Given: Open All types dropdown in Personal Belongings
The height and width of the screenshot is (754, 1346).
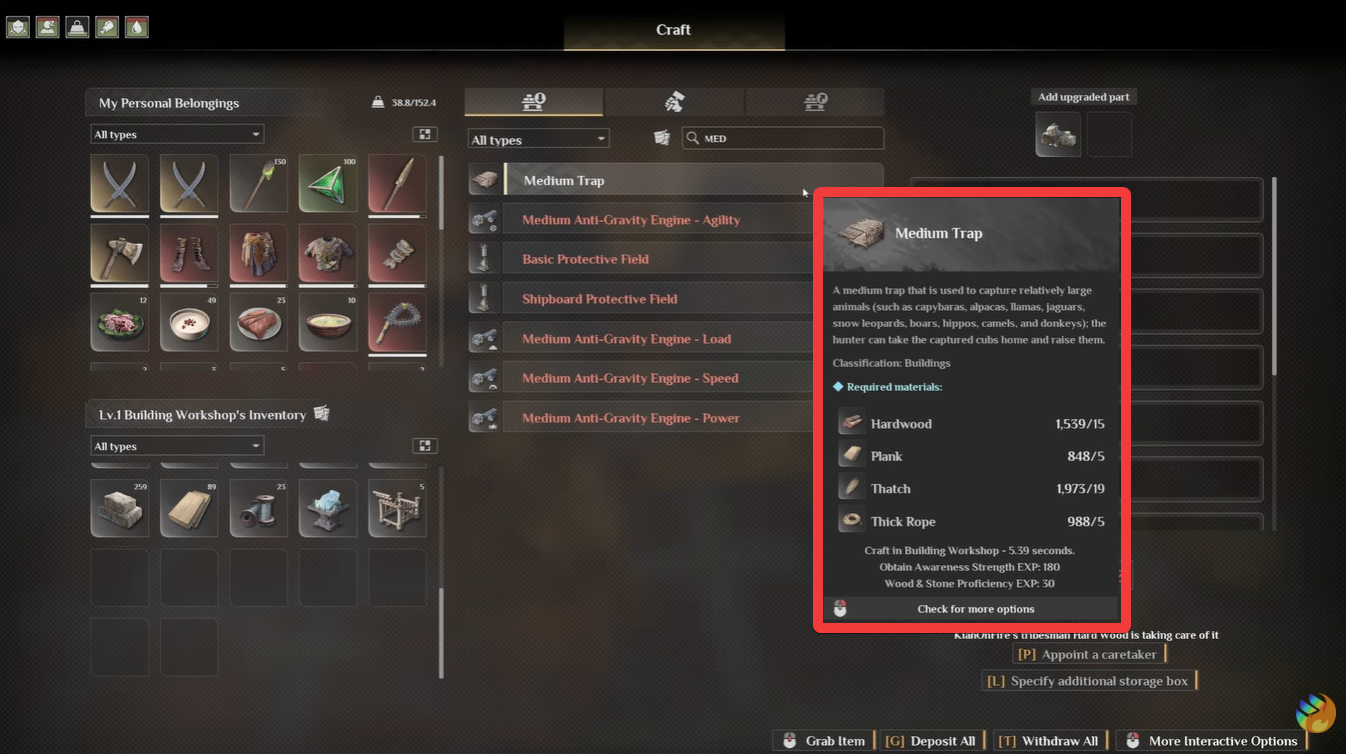Looking at the screenshot, I should pos(177,134).
